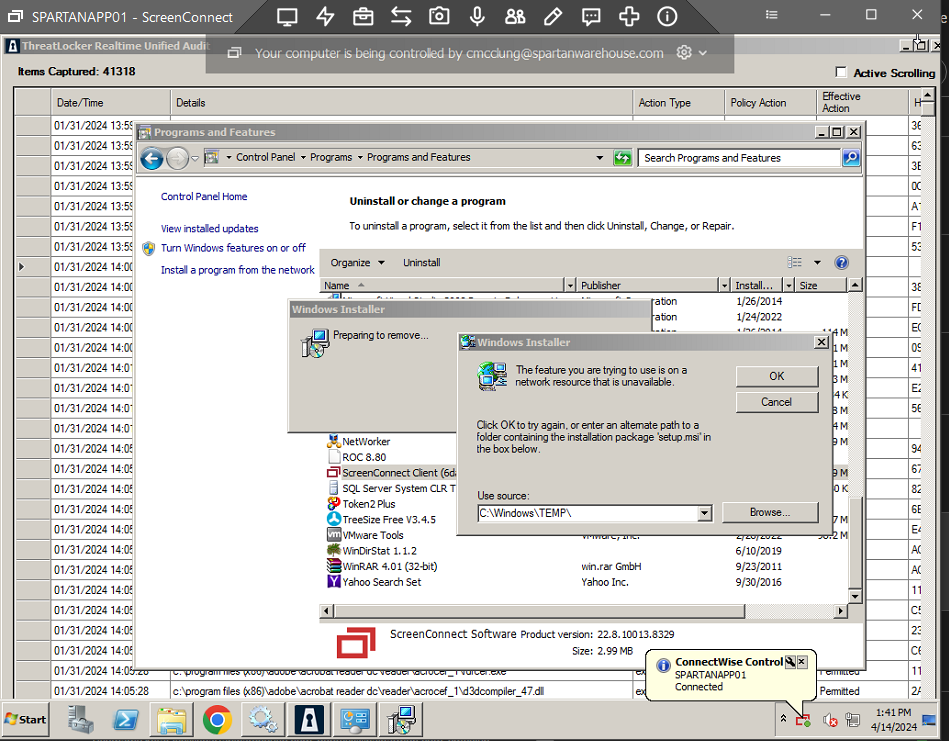Expand the Organize dropdown
The image size is (949, 741).
click(x=357, y=262)
